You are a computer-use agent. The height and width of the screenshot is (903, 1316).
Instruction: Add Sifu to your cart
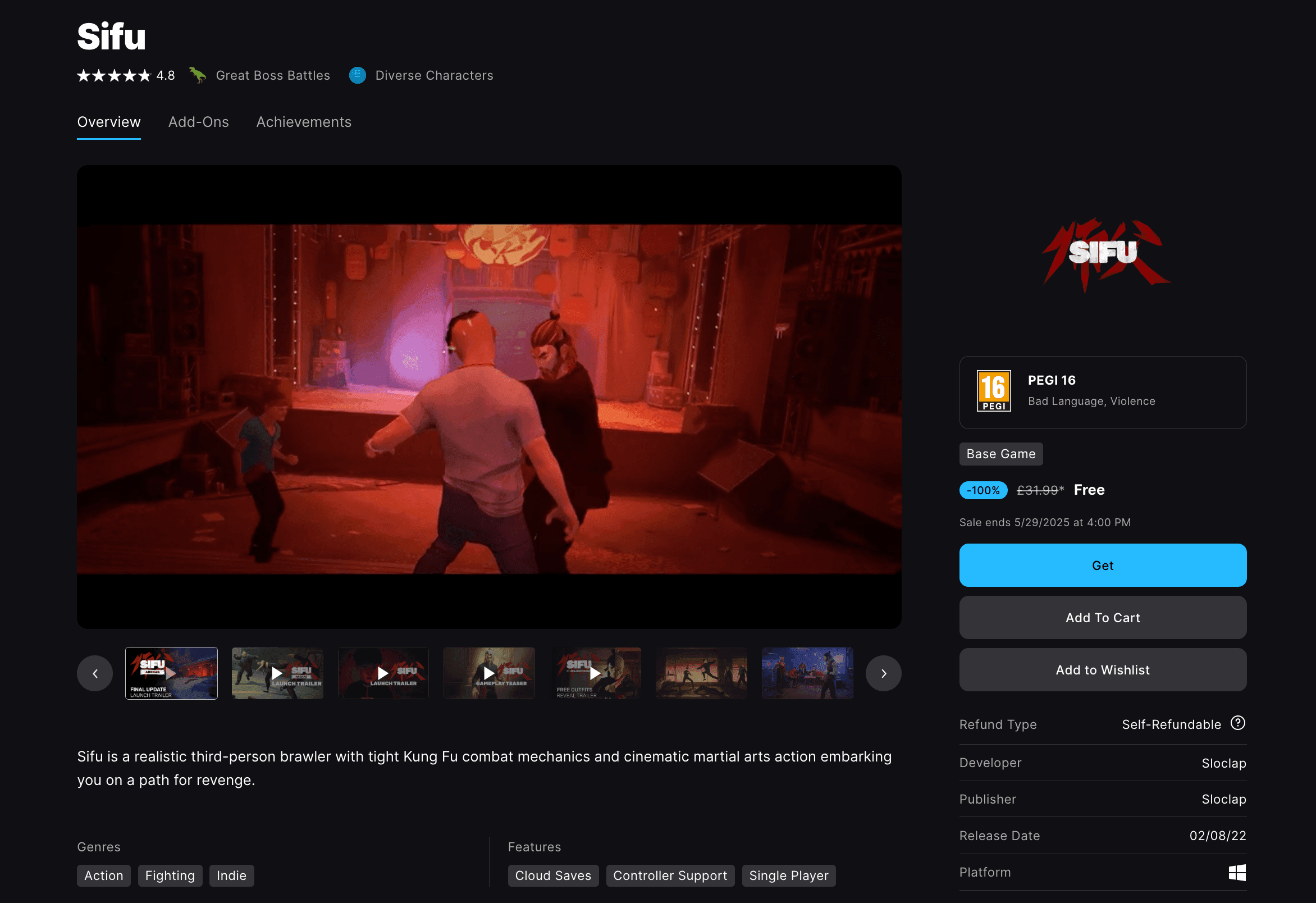[x=1102, y=618]
